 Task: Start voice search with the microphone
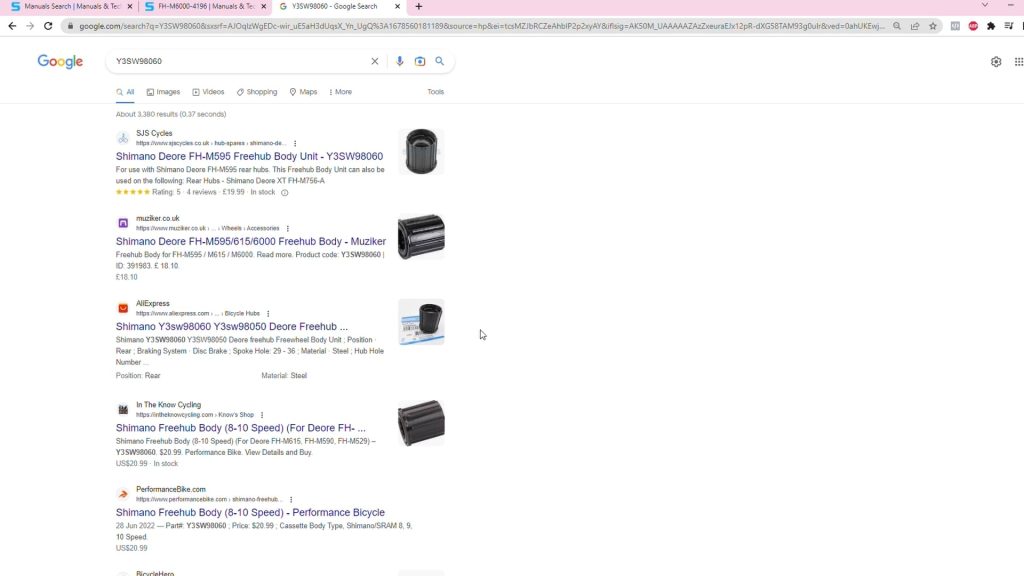click(x=400, y=61)
